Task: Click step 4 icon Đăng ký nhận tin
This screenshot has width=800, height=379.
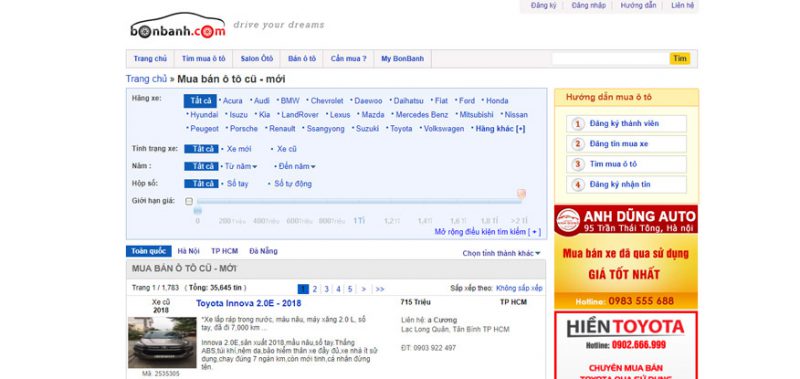Action: coord(578,185)
